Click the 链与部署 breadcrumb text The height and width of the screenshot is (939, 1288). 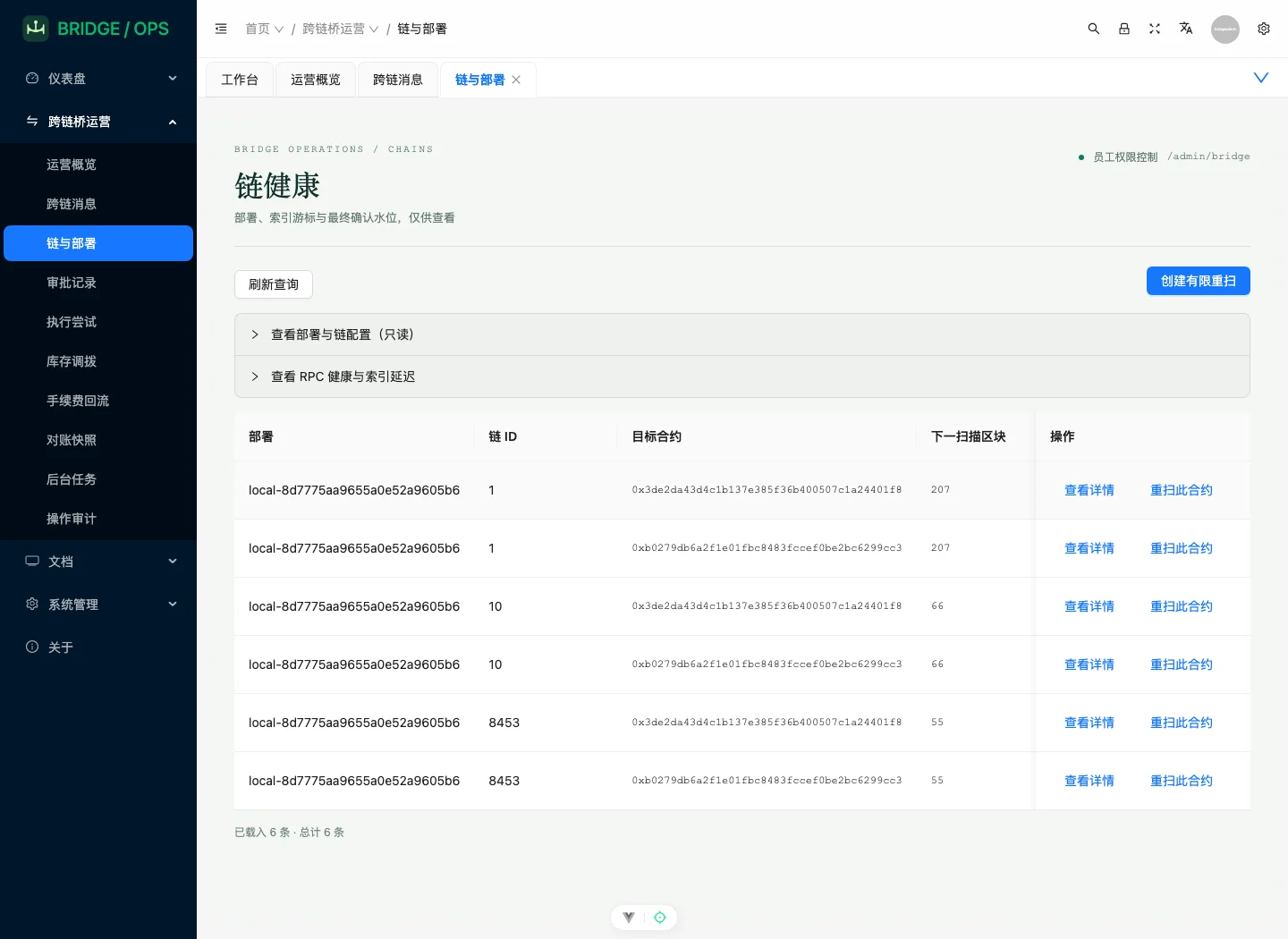coord(422,29)
